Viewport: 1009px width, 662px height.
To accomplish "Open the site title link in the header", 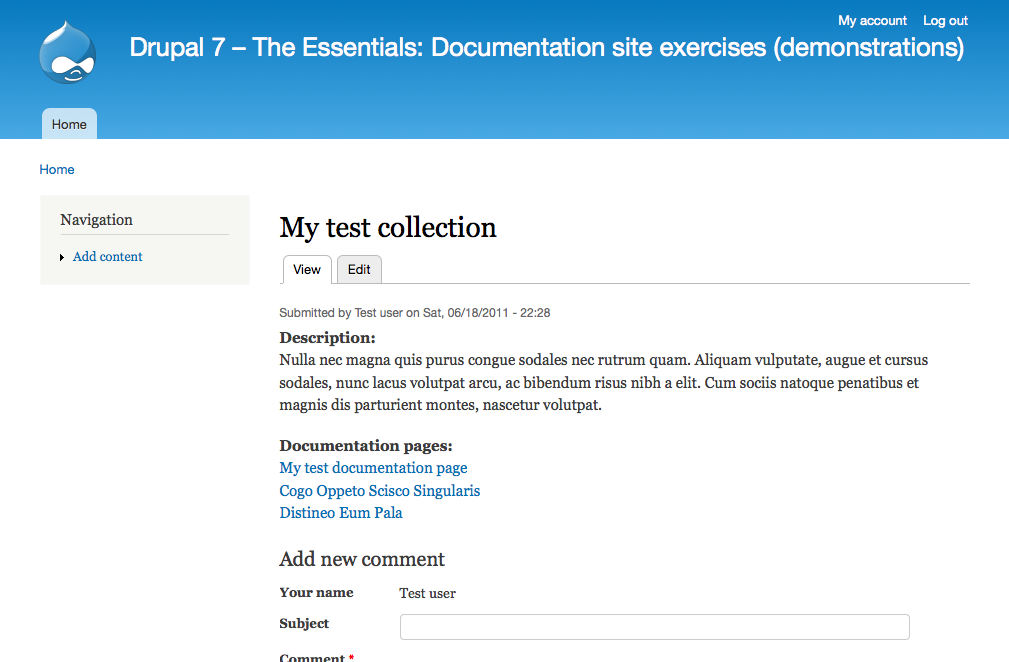I will point(547,47).
